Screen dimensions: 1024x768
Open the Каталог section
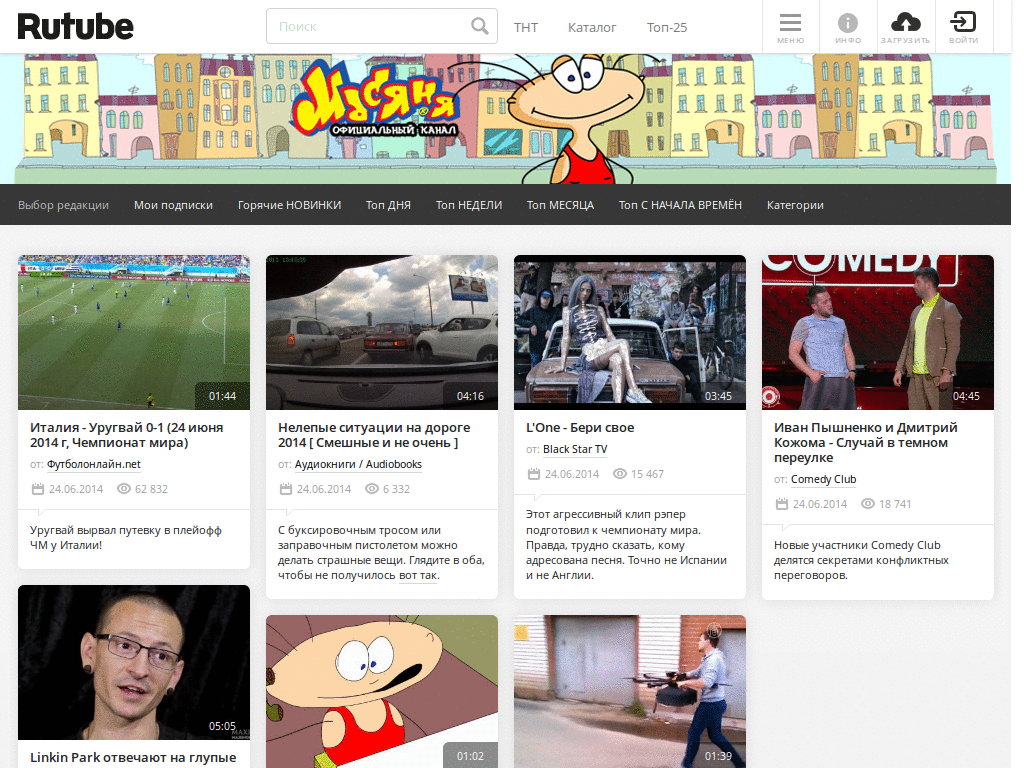(x=592, y=28)
